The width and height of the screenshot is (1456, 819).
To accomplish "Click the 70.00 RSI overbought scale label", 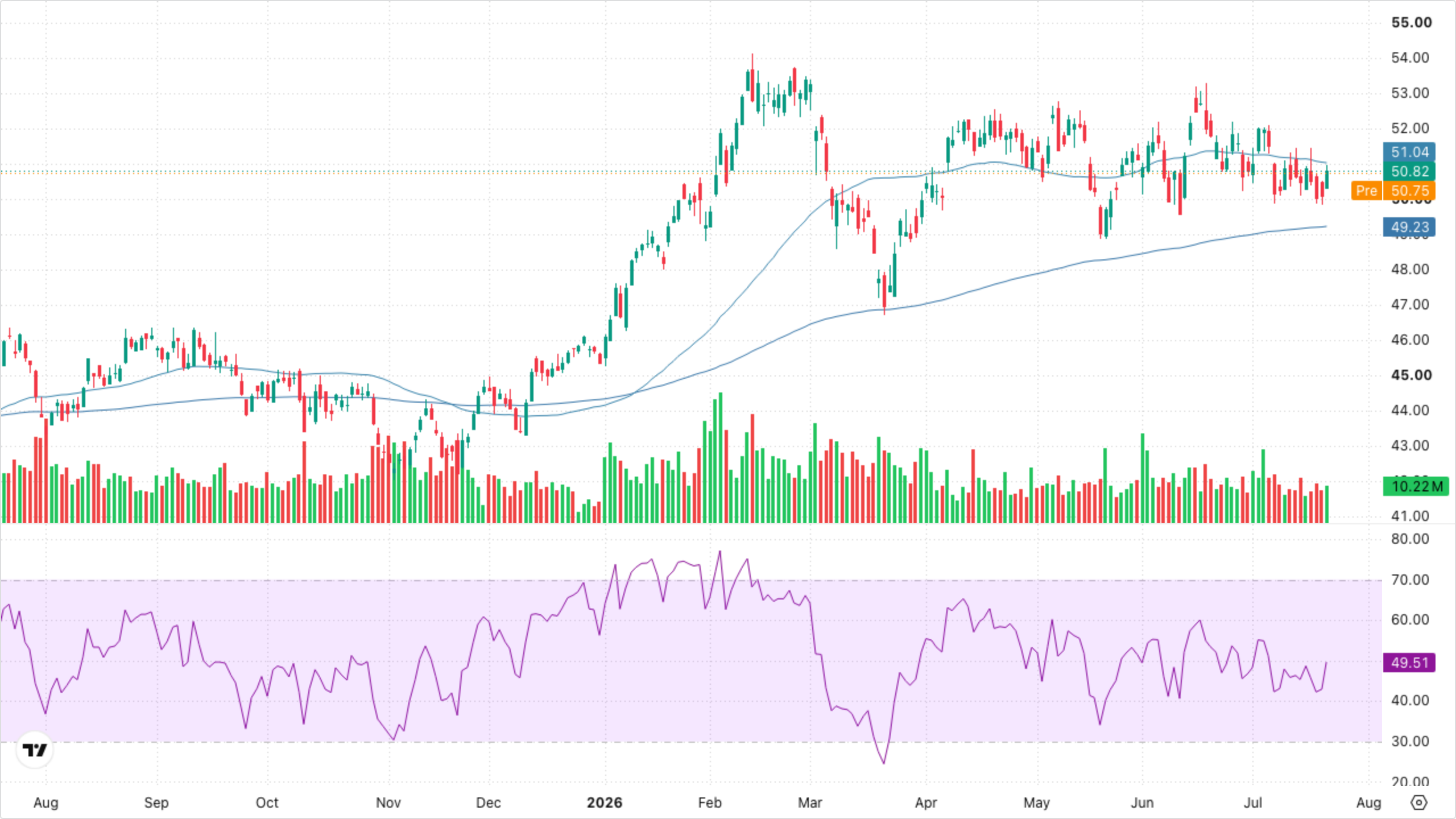I will [x=1410, y=580].
